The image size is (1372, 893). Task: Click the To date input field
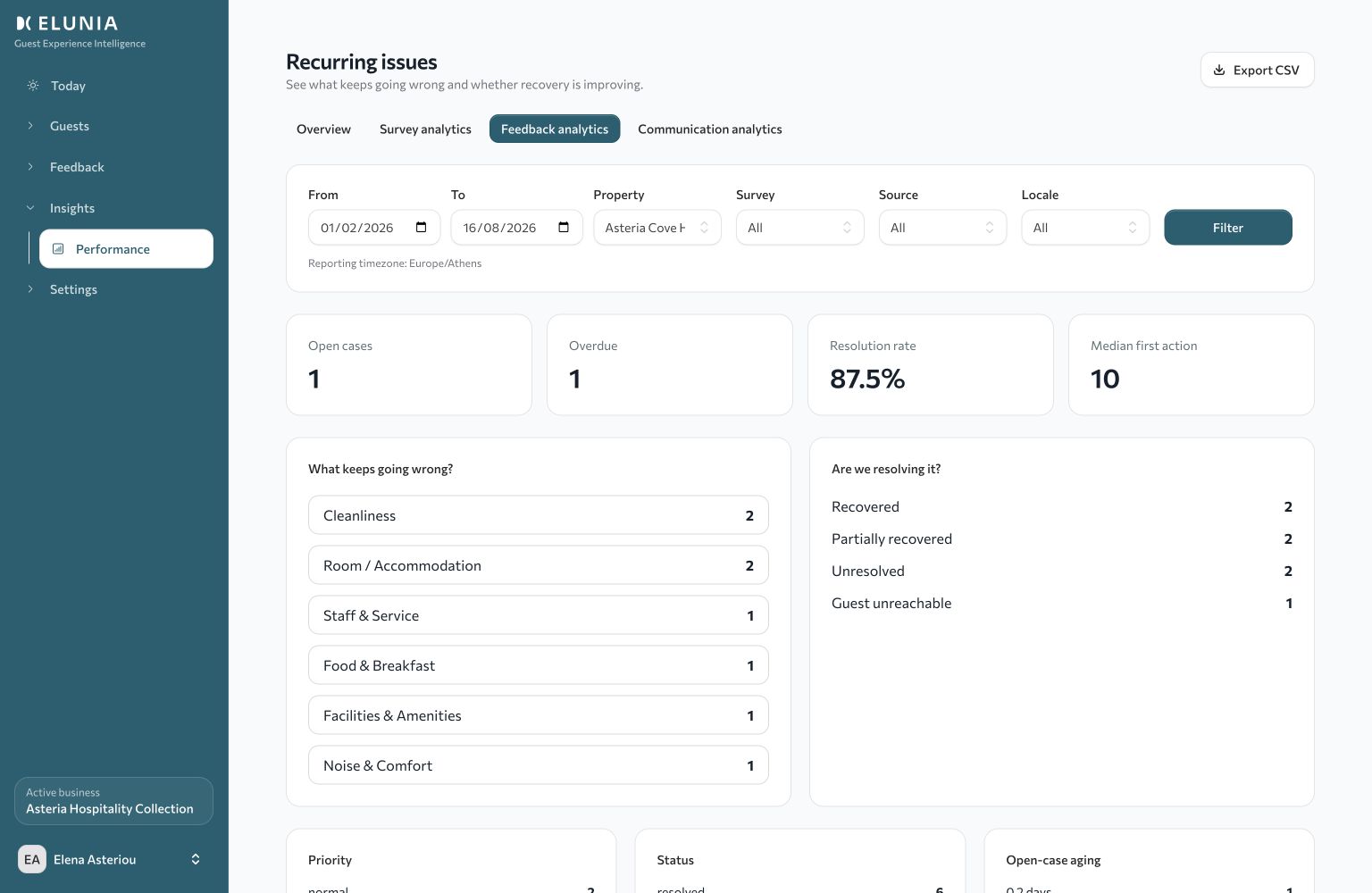click(x=517, y=228)
